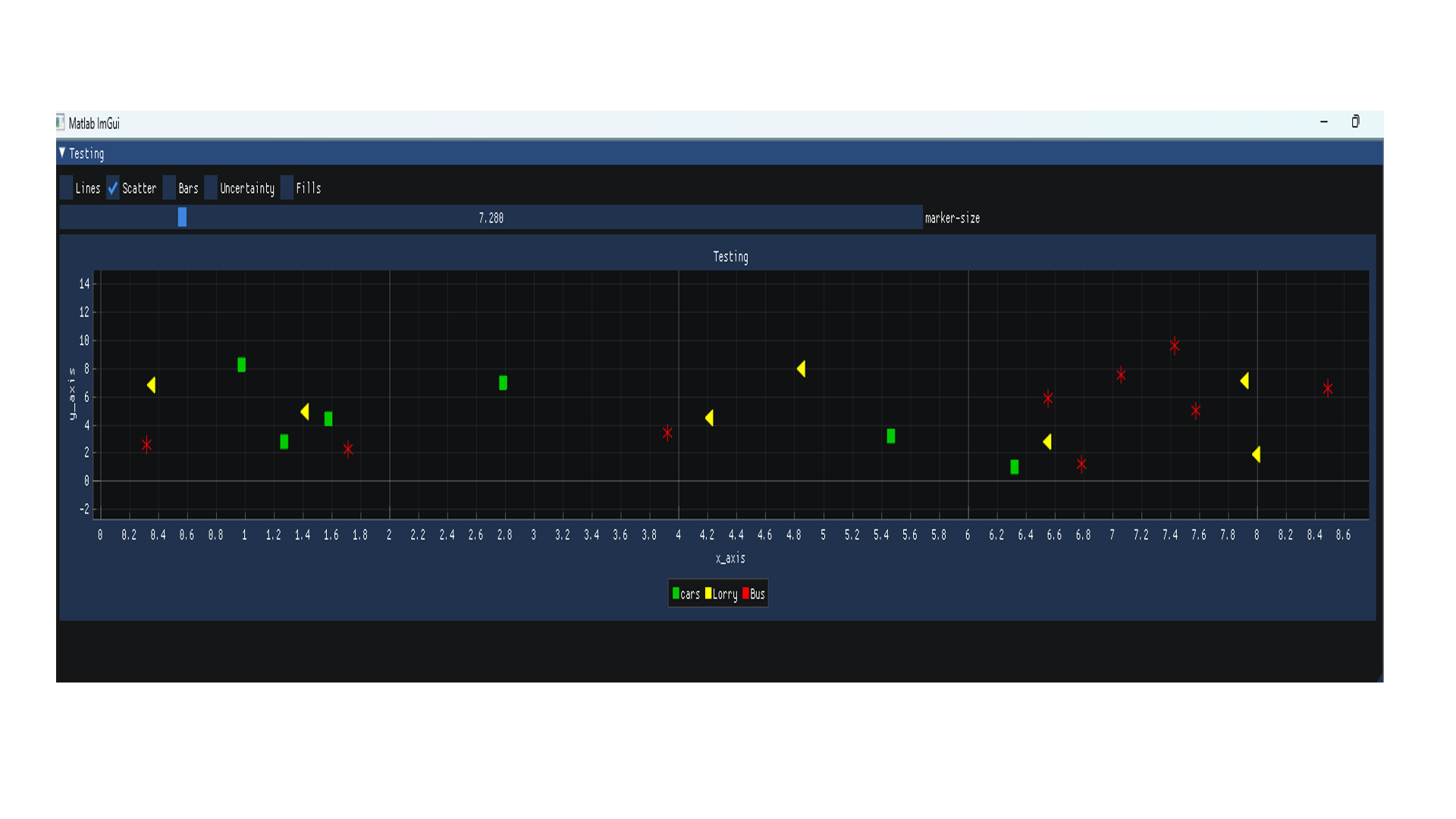The height and width of the screenshot is (819, 1456).
Task: Disable the Scatter checkbox
Action: coord(112,188)
